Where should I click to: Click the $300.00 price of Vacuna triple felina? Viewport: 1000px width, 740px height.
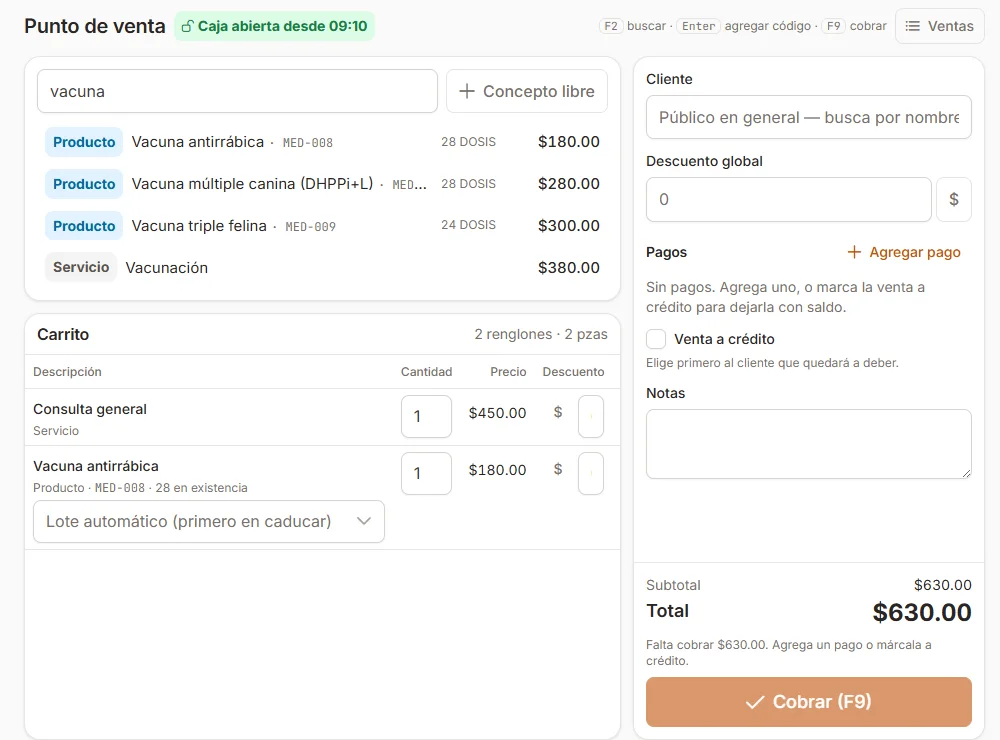click(568, 226)
